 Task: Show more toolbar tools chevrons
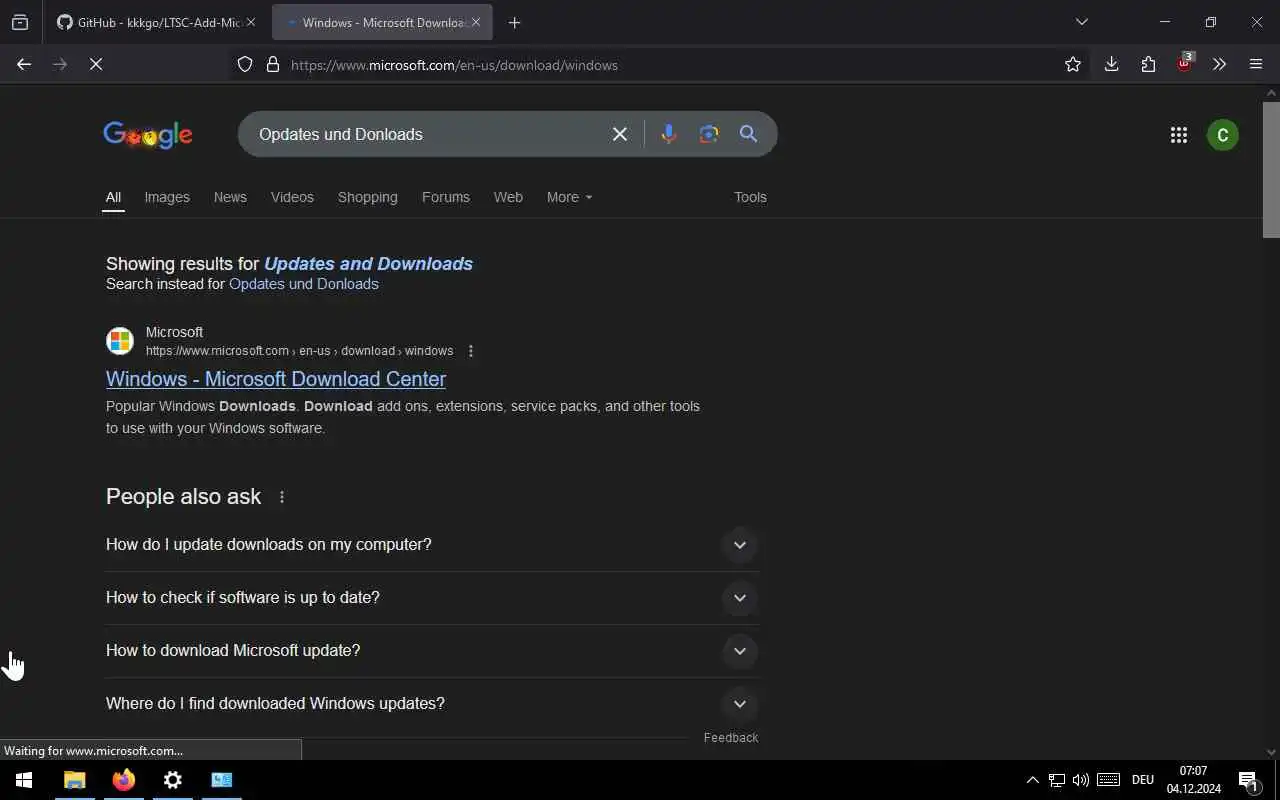pyautogui.click(x=1219, y=64)
